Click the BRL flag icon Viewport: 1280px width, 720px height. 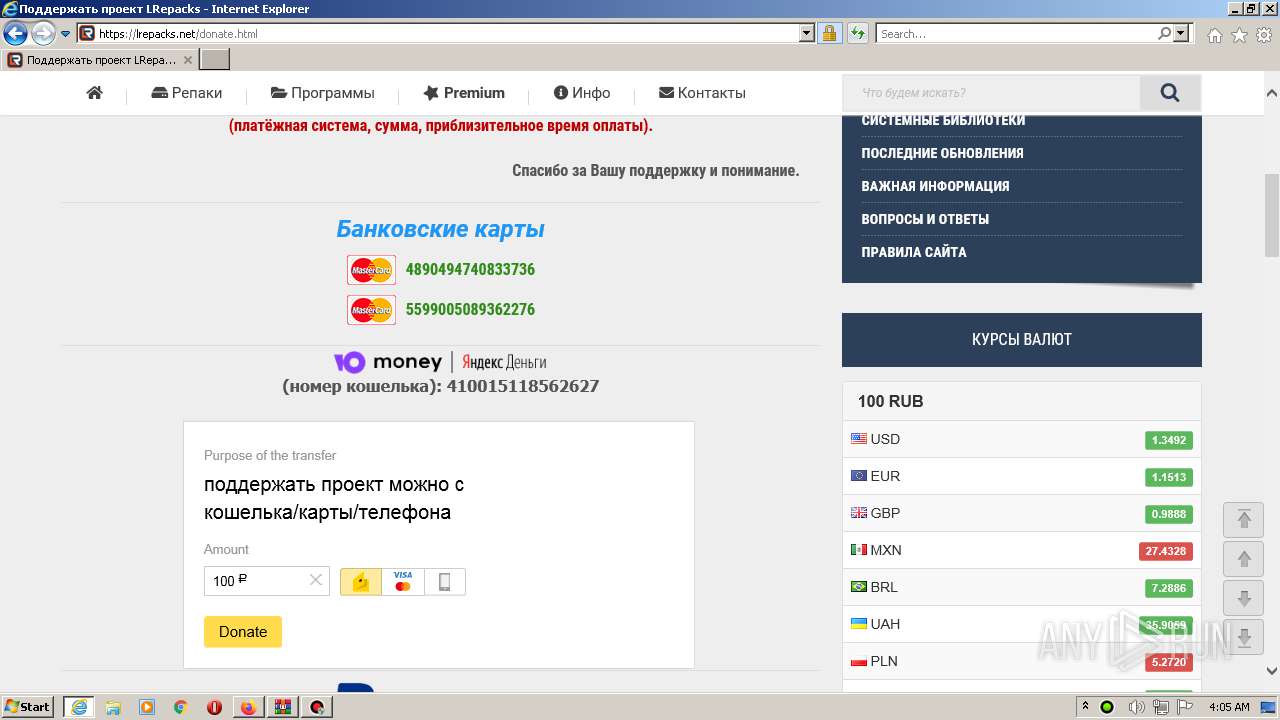tap(859, 587)
